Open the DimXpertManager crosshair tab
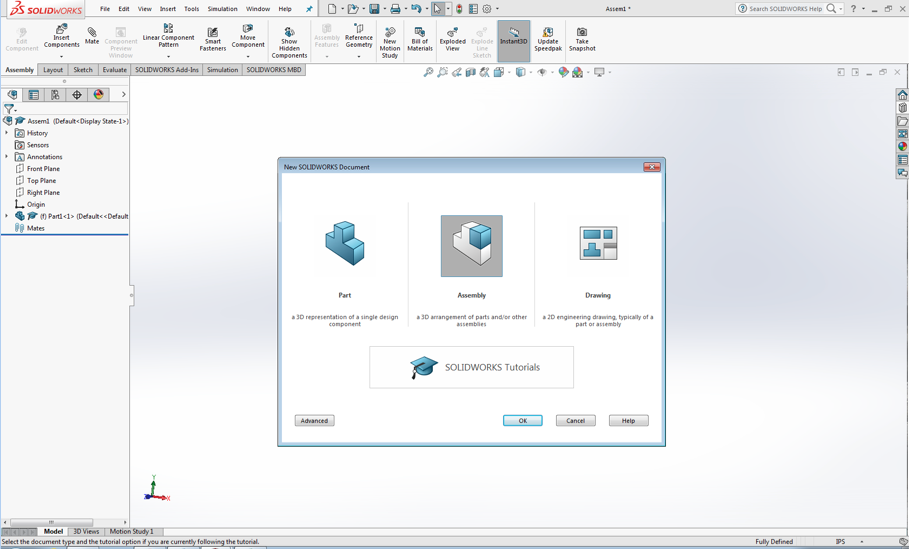909x549 pixels. (x=77, y=94)
